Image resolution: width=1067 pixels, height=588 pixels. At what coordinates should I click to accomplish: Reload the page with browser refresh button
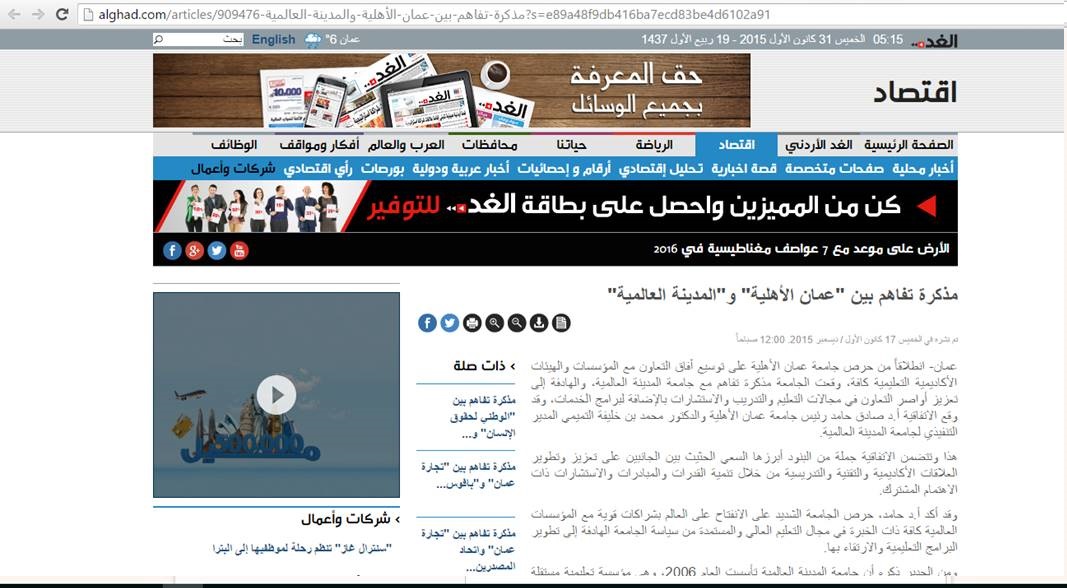pyautogui.click(x=62, y=14)
